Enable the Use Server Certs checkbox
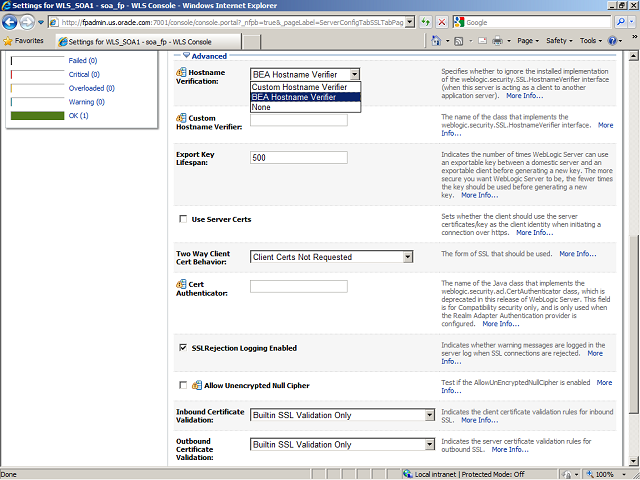Viewport: 640px width, 480px height. (x=182, y=218)
